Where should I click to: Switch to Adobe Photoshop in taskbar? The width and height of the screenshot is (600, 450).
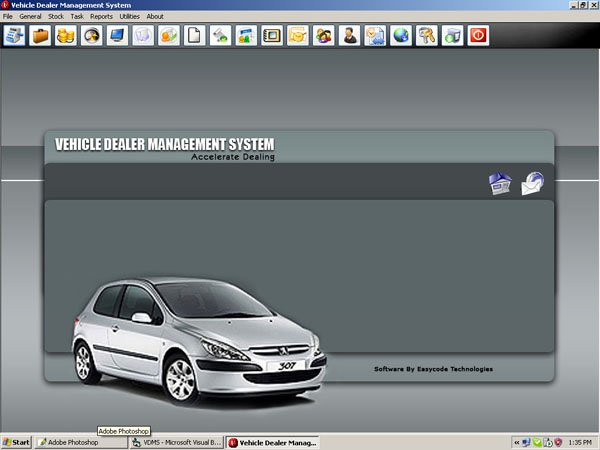(81, 442)
